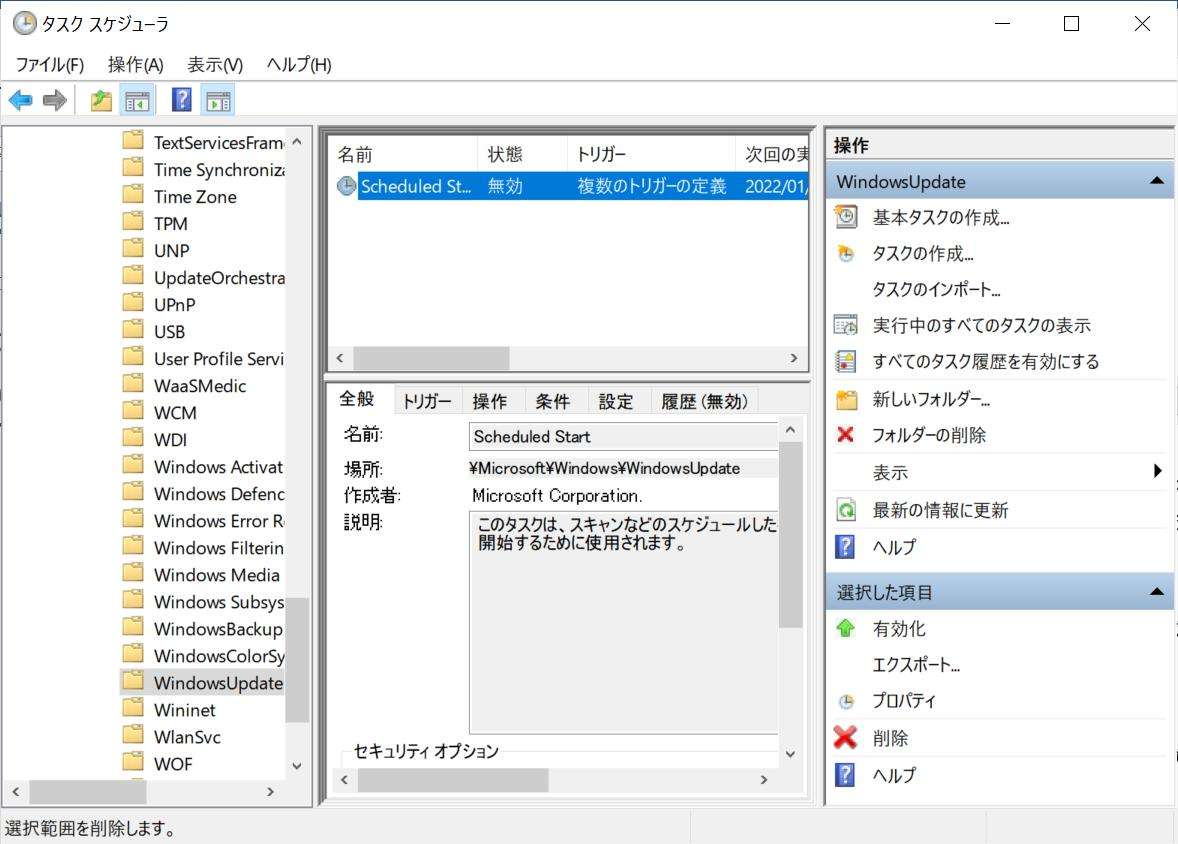Click the タスクの作成 icon
1178x844 pixels.
846,253
